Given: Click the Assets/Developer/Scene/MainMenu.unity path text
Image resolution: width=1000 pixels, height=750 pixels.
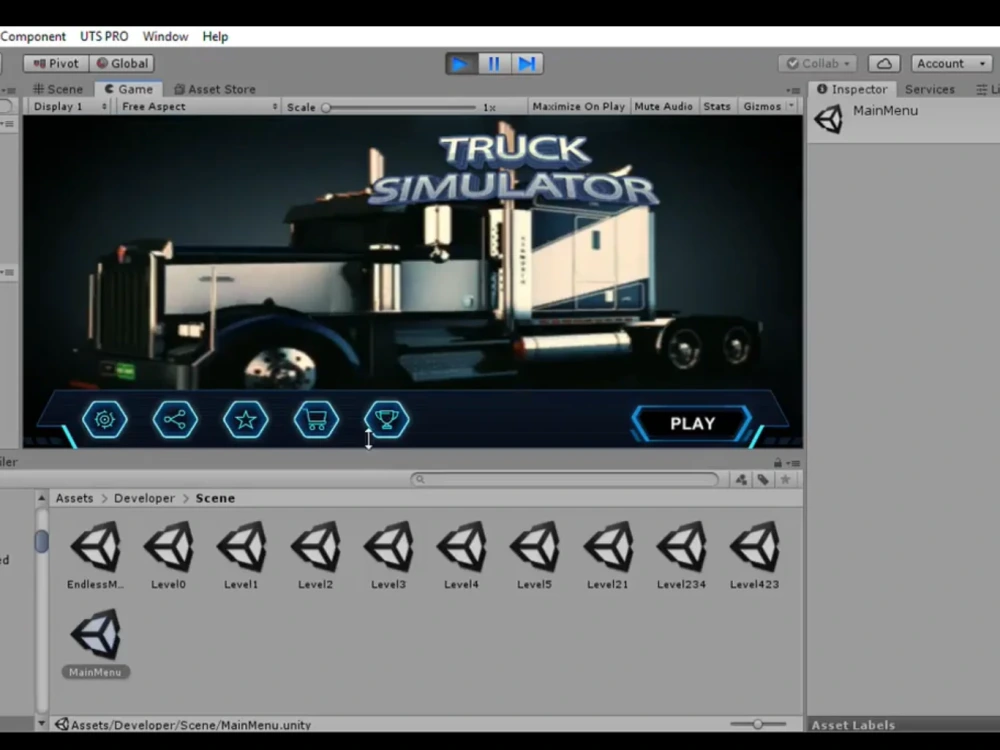Looking at the screenshot, I should pyautogui.click(x=191, y=724).
